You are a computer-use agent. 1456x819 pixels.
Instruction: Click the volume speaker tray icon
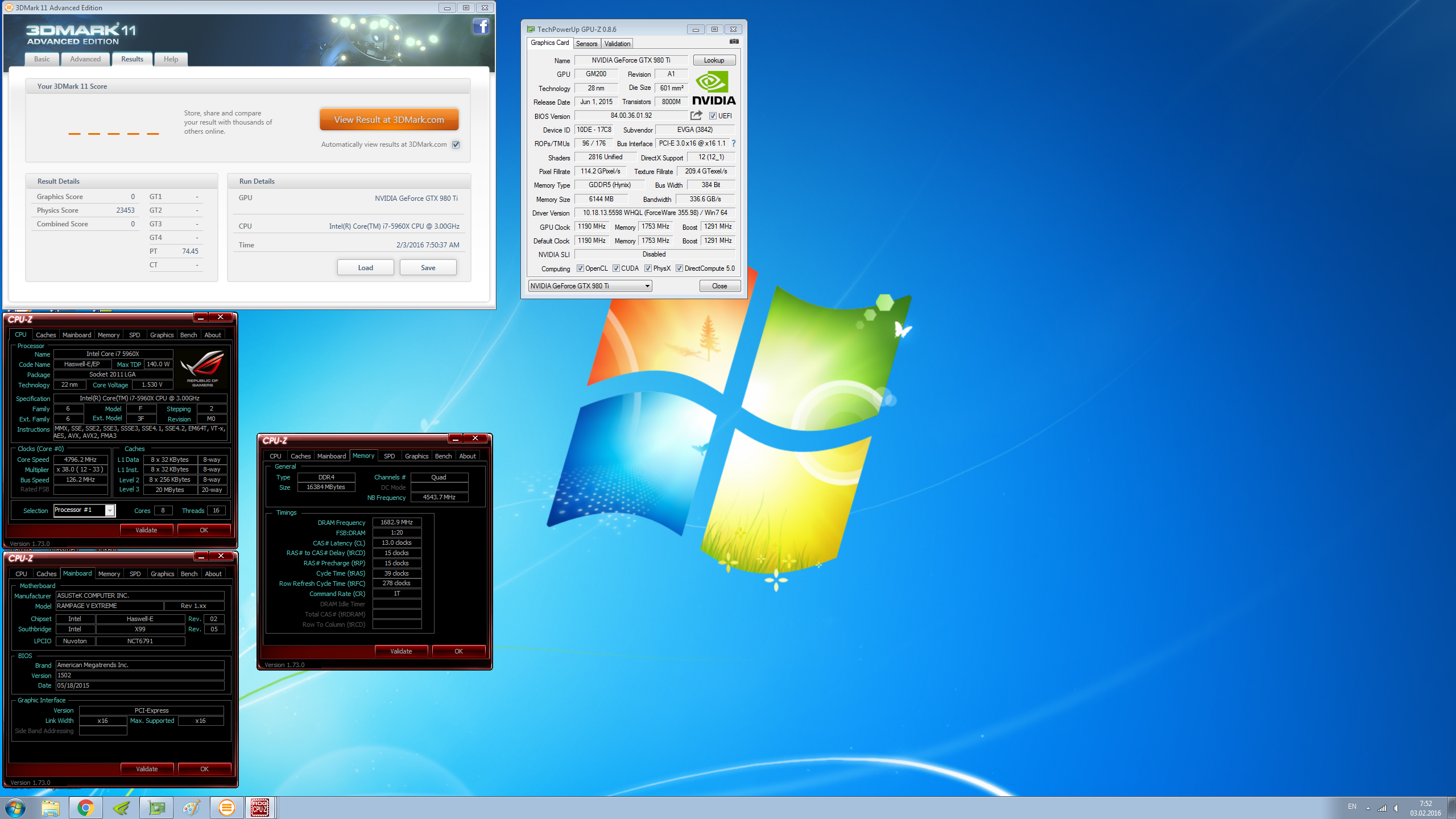(1396, 808)
